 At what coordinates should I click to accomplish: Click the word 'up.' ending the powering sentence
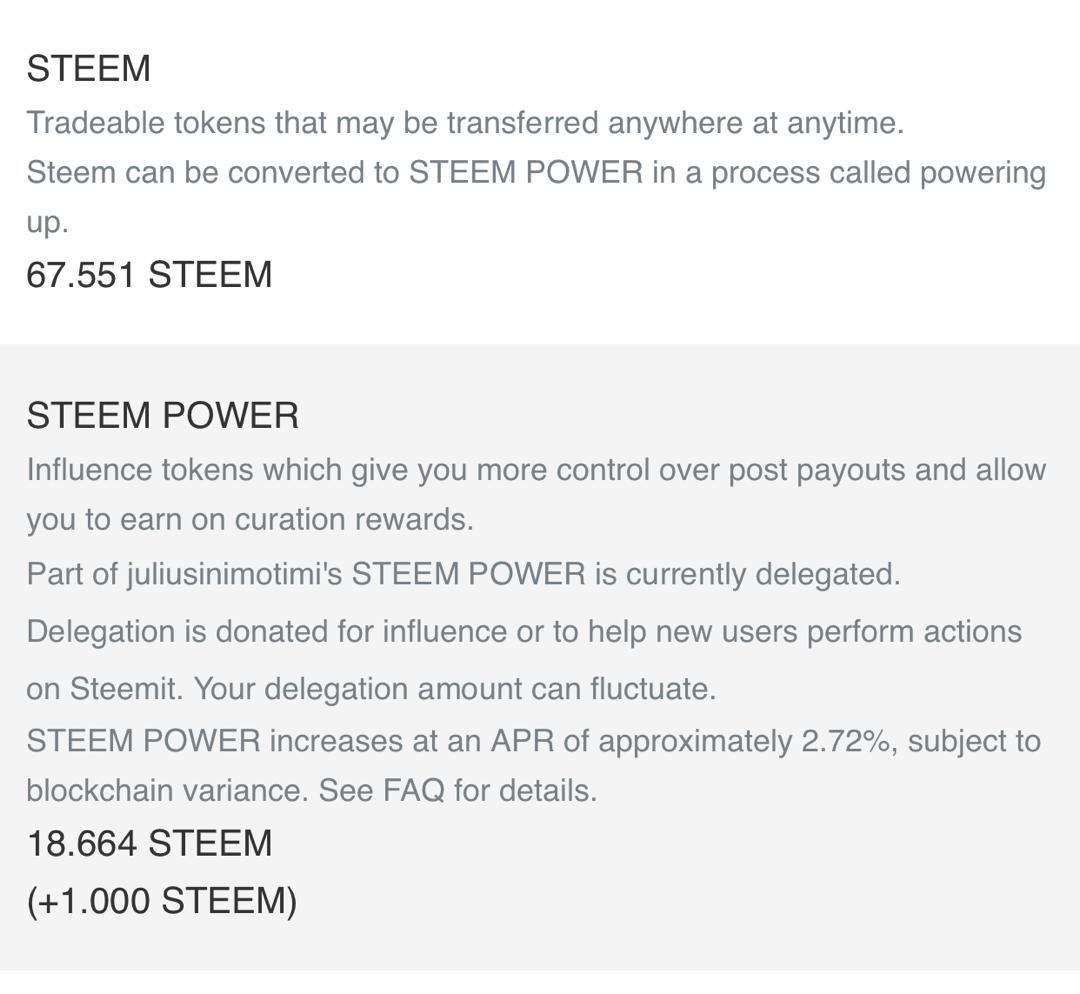click(48, 224)
